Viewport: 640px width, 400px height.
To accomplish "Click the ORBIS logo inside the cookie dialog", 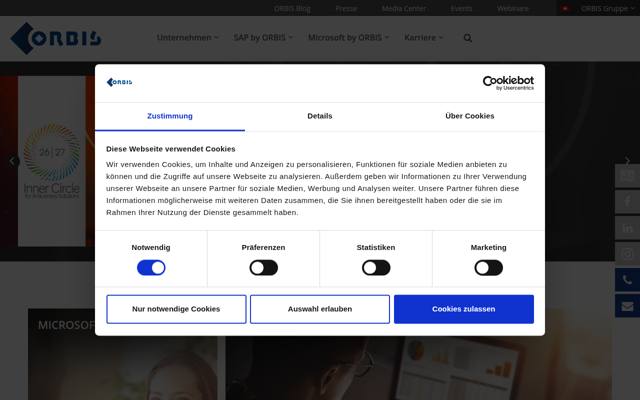I will (119, 82).
